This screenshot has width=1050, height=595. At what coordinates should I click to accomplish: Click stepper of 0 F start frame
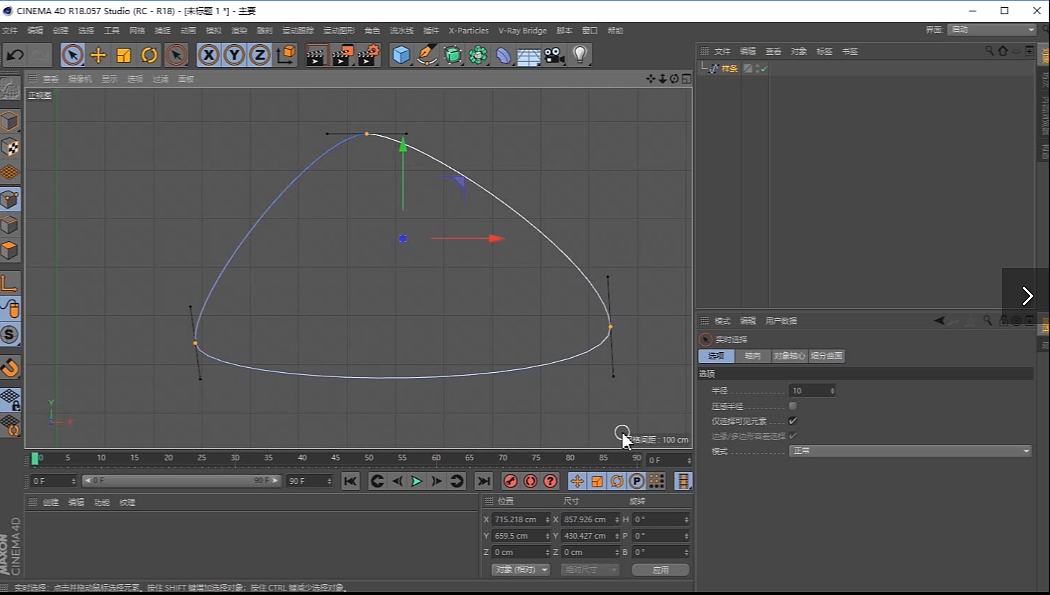(72, 481)
